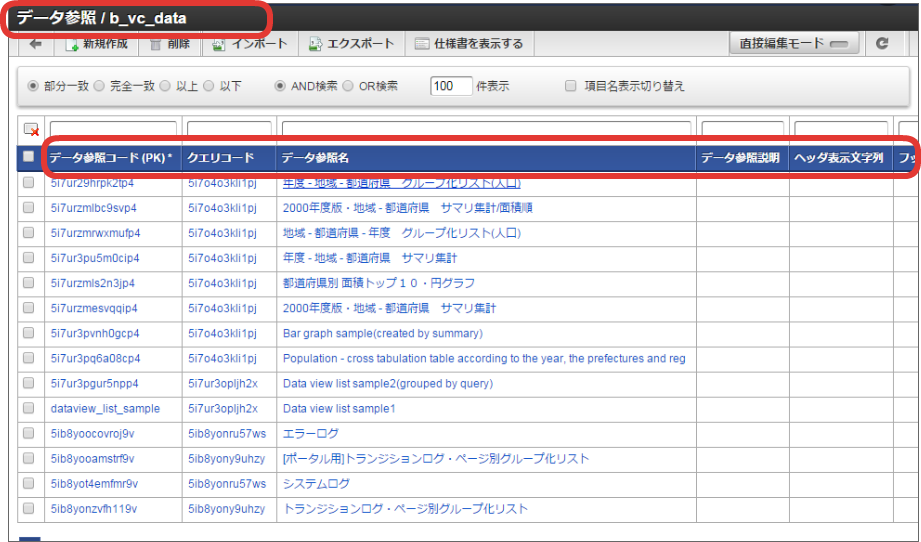Open the 5i7ur3pvnh0gcp4 code link

[95, 333]
